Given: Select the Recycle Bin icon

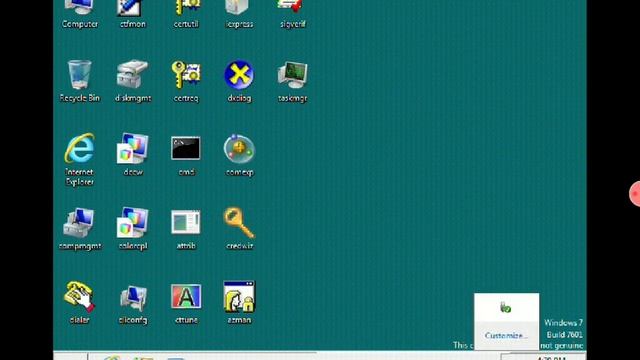Looking at the screenshot, I should coord(80,81).
